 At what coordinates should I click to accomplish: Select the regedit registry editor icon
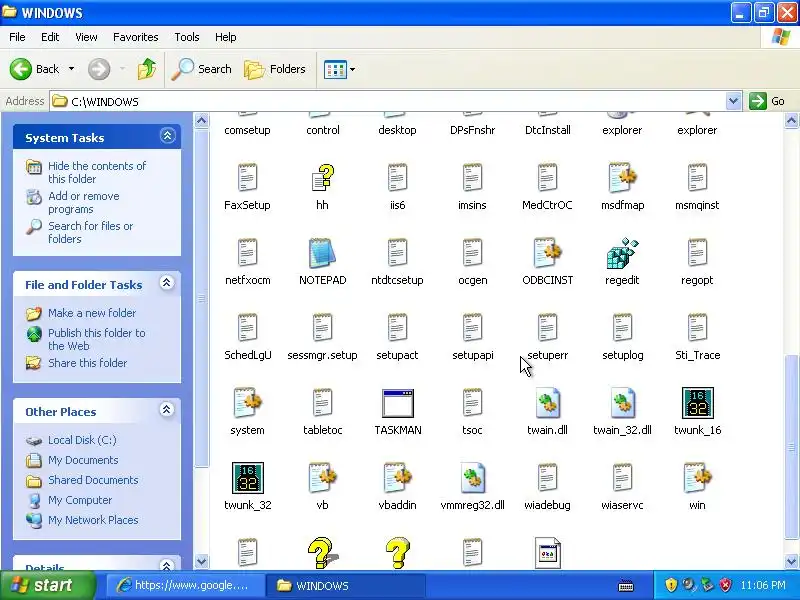click(x=622, y=253)
